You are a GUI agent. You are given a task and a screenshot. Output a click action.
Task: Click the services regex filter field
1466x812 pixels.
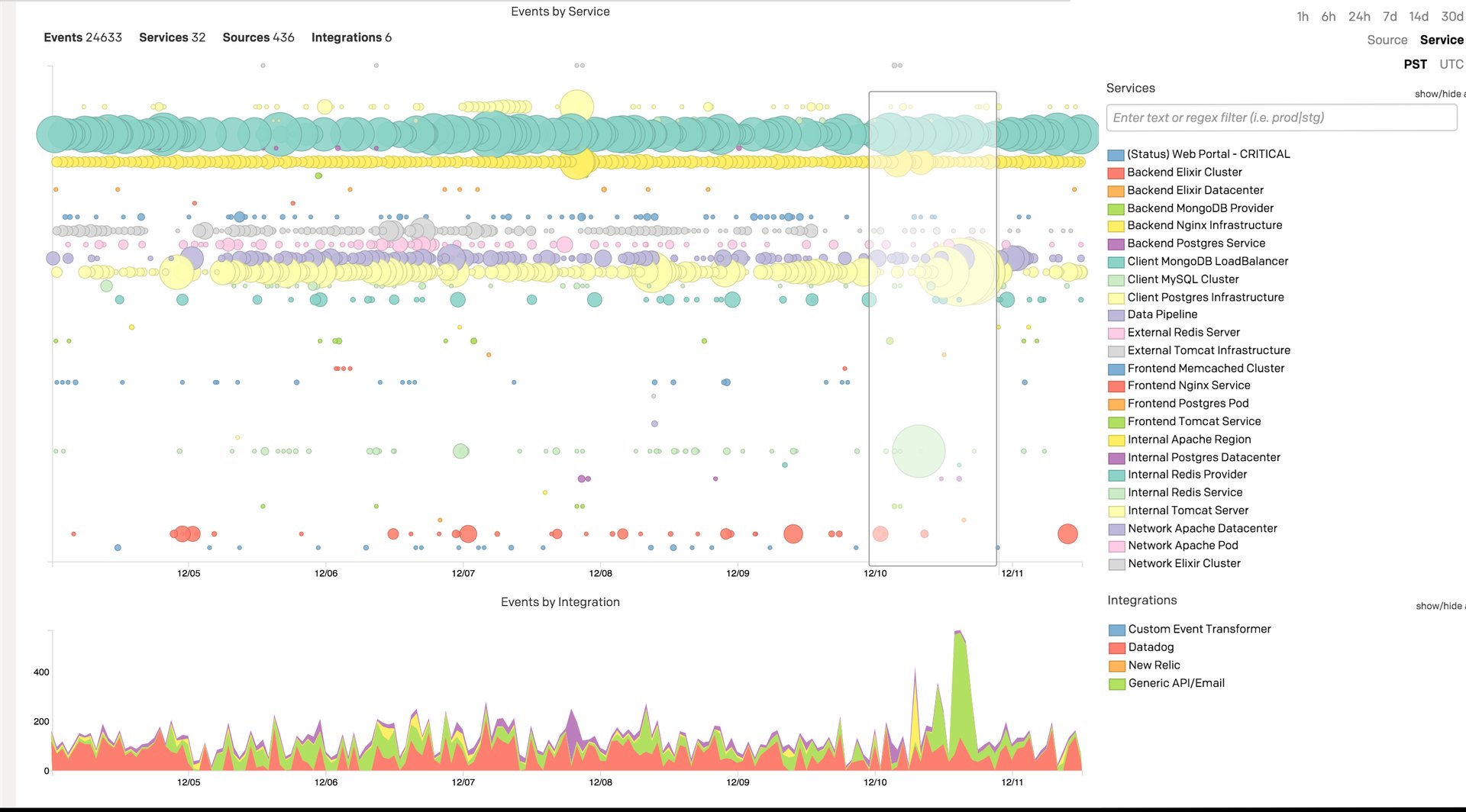point(1281,118)
